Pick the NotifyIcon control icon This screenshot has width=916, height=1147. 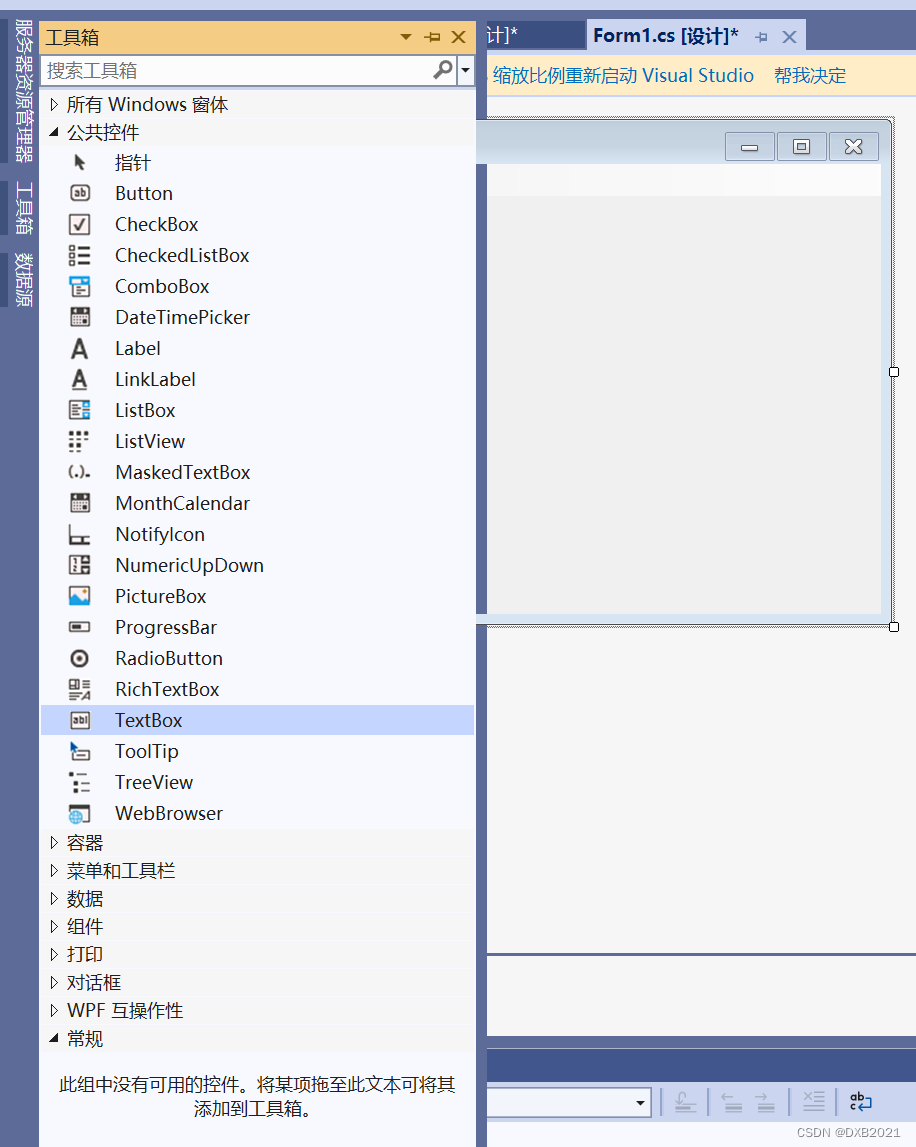coord(80,534)
